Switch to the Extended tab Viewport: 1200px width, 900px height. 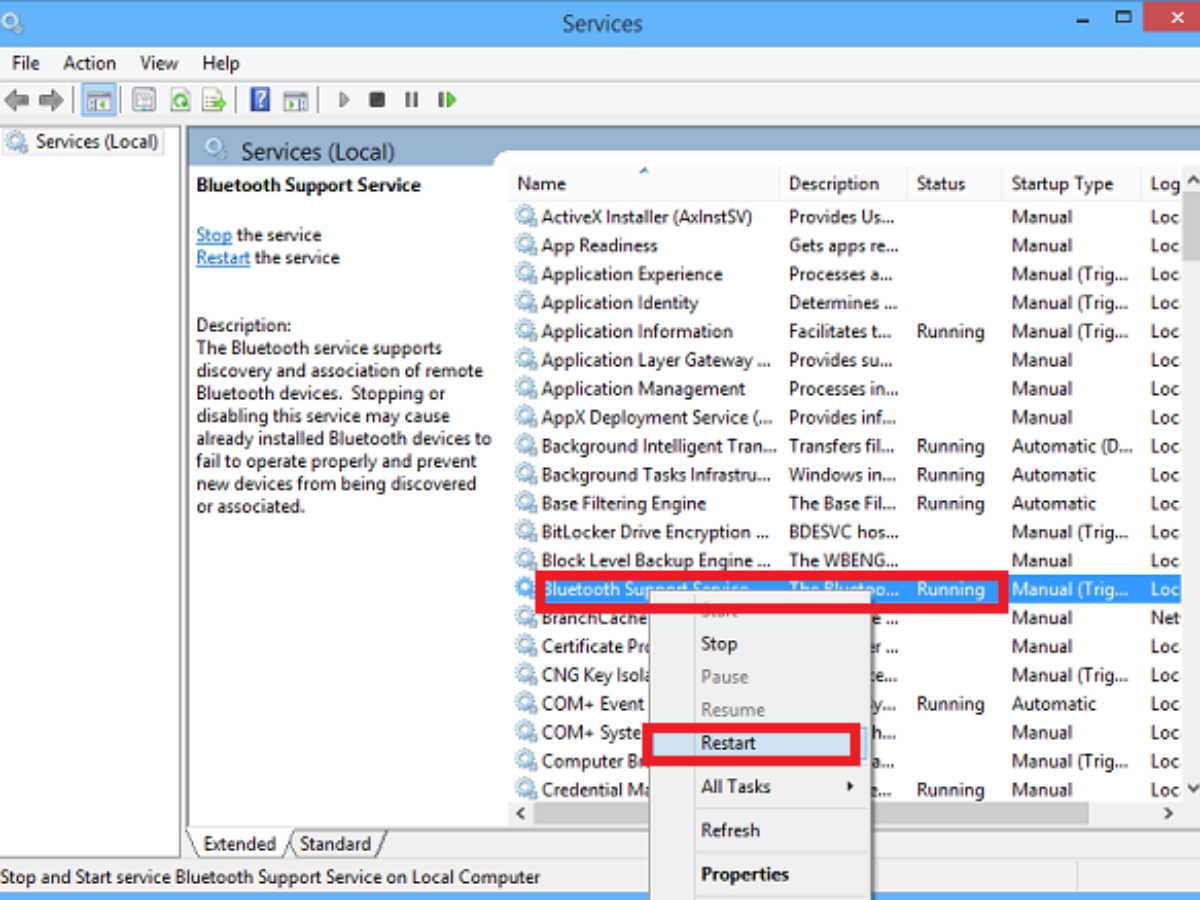click(x=239, y=844)
